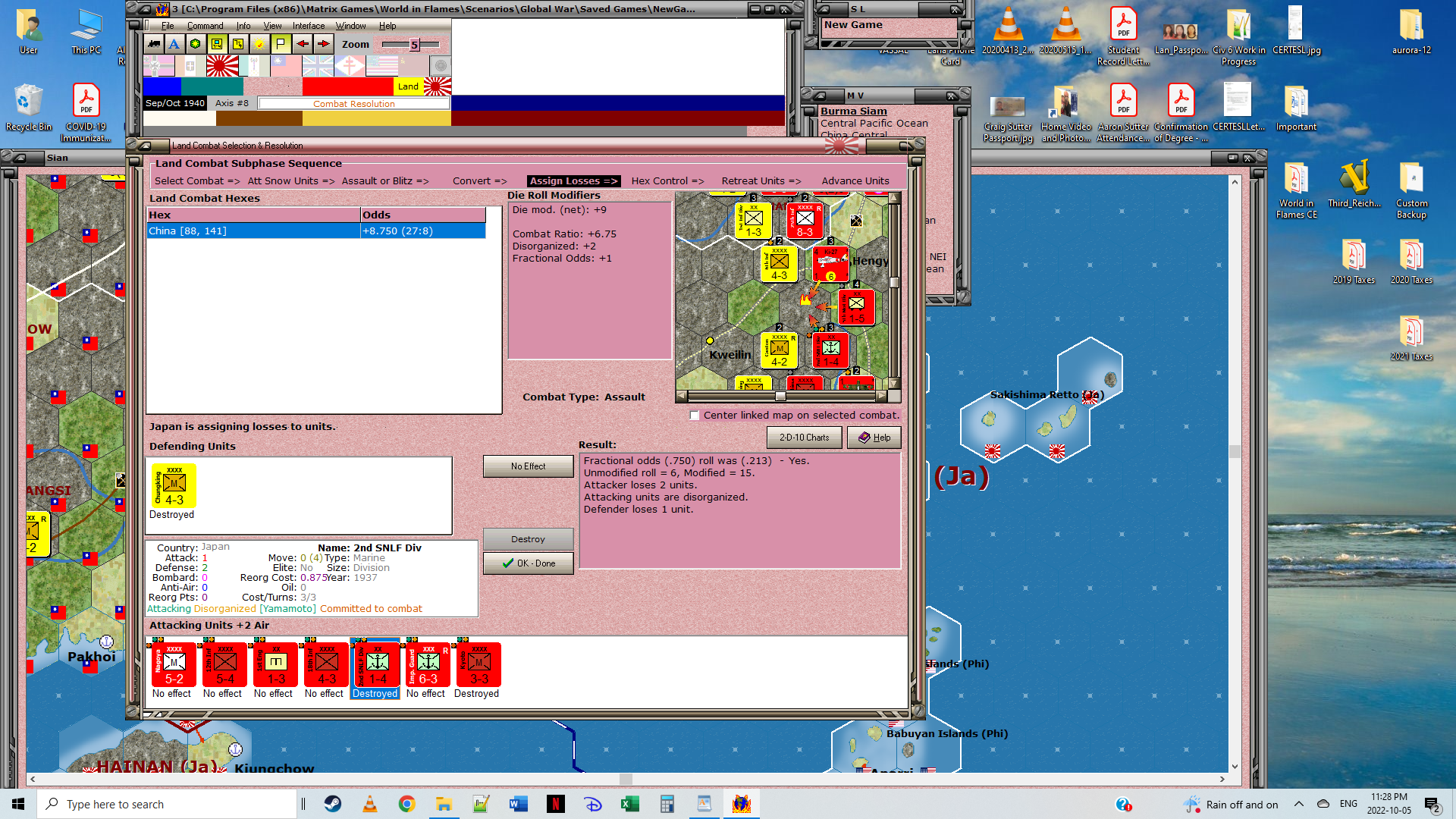Screen dimensions: 1456x819
Task: Show hidden icons in system tray
Action: [1298, 804]
